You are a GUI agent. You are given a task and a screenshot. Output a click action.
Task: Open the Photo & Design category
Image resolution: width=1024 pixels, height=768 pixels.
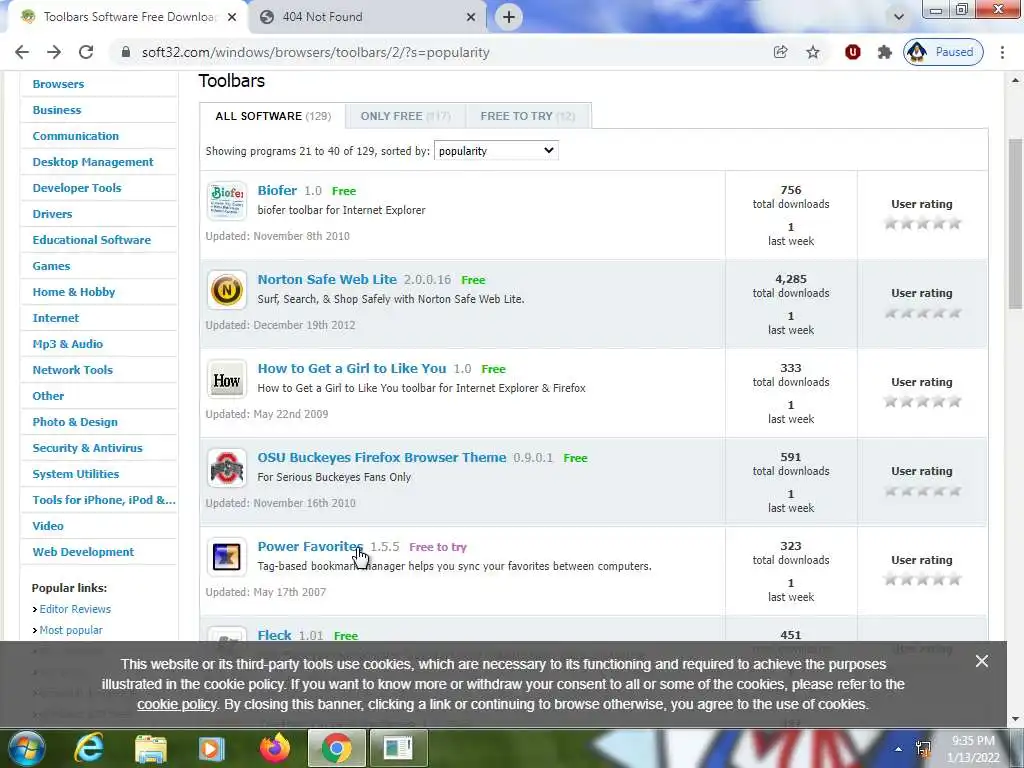75,422
